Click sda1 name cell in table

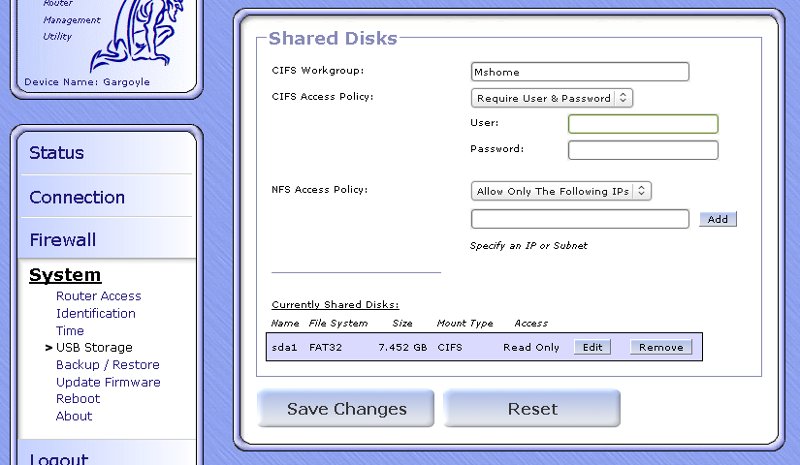tap(284, 348)
